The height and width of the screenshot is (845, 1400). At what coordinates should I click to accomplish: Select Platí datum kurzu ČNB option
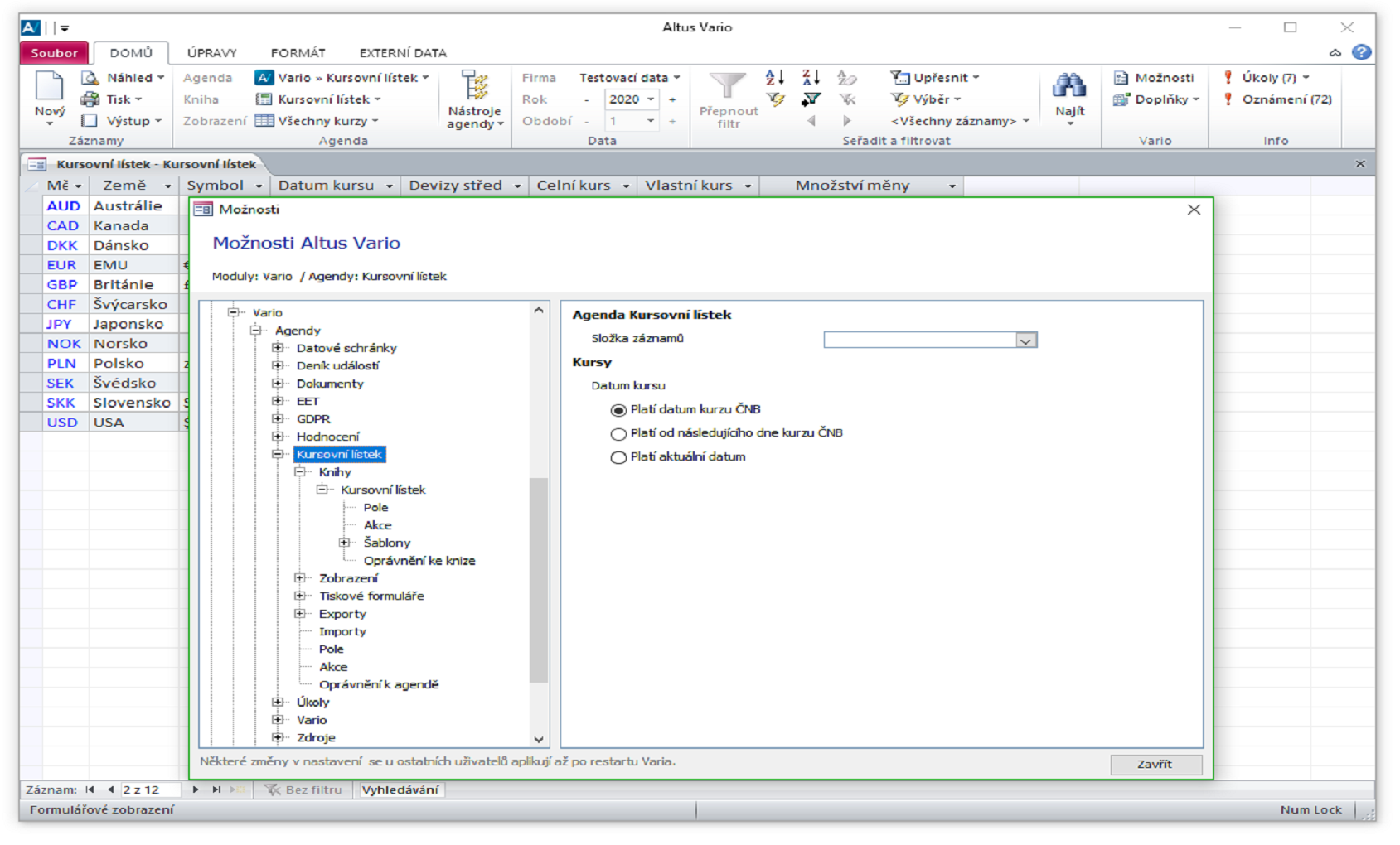click(618, 410)
